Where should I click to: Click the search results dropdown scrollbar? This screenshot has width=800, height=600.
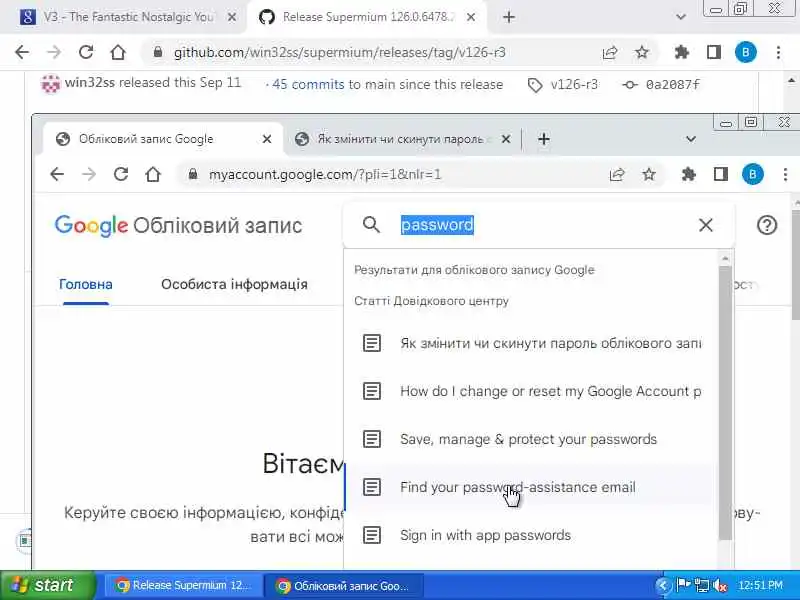tap(725, 403)
